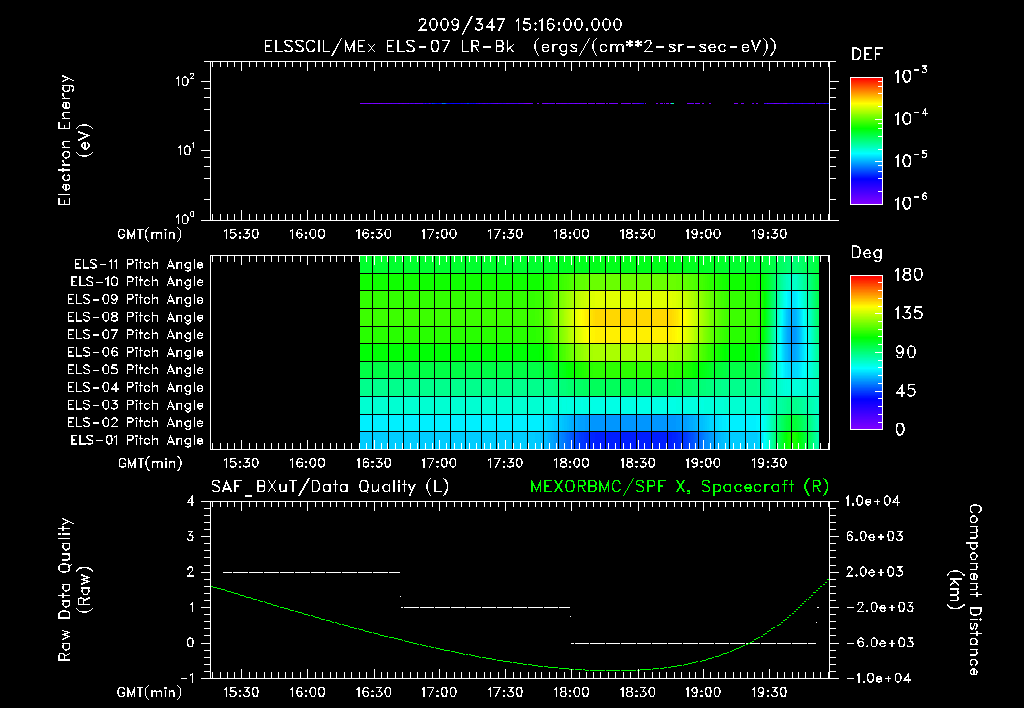Click the data quality line segment at level 1
The width and height of the screenshot is (1024, 708).
pyautogui.click(x=486, y=607)
